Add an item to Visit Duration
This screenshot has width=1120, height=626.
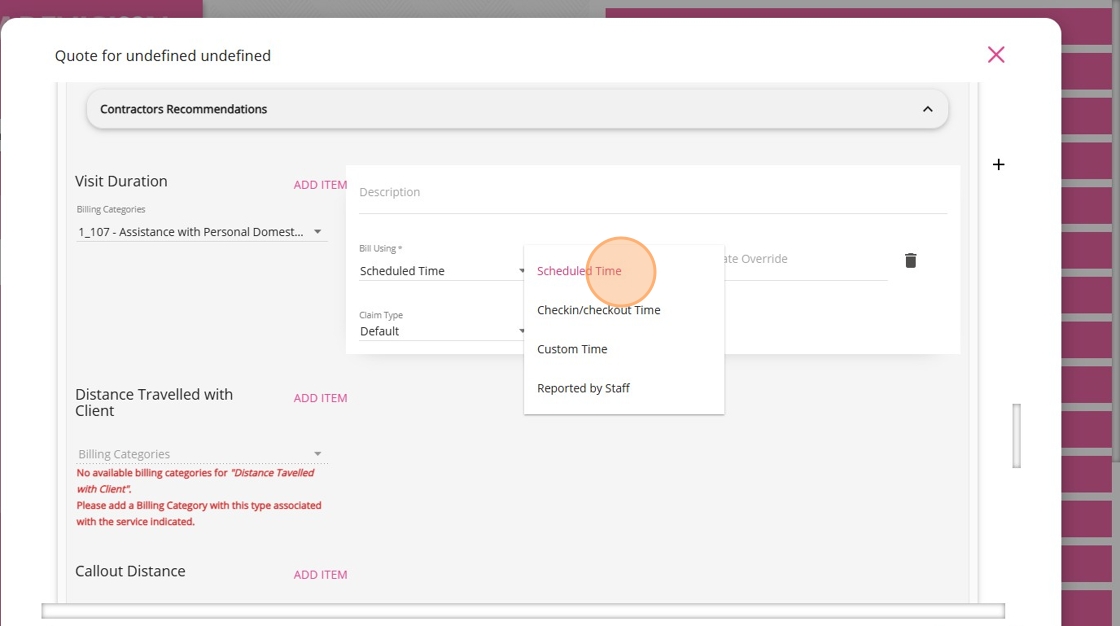point(320,184)
